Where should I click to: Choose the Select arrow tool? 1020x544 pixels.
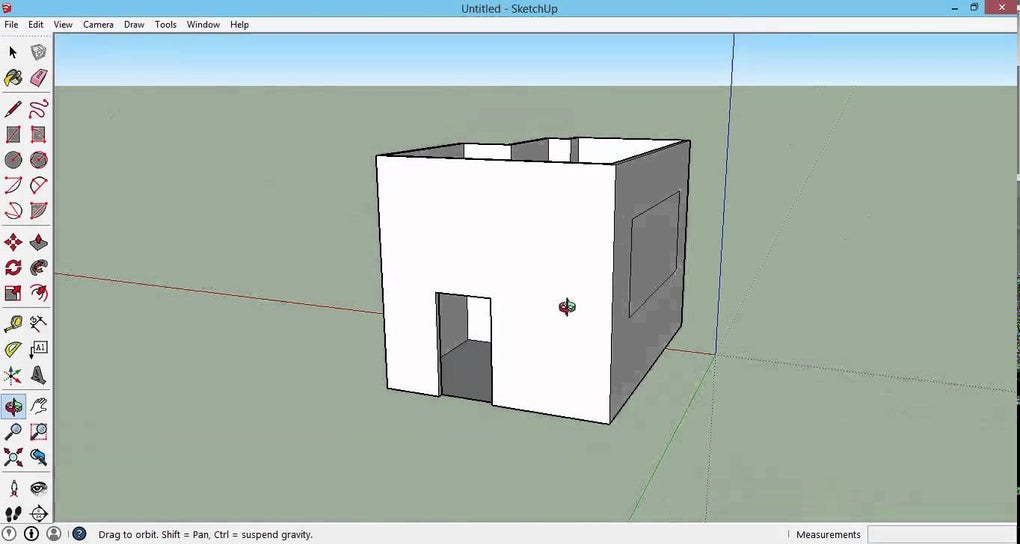tap(13, 53)
